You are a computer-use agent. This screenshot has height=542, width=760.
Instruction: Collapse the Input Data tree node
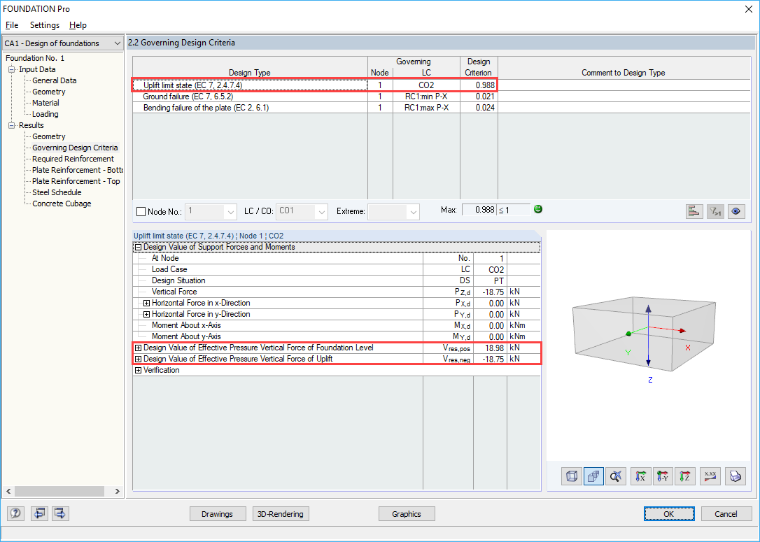pyautogui.click(x=12, y=69)
